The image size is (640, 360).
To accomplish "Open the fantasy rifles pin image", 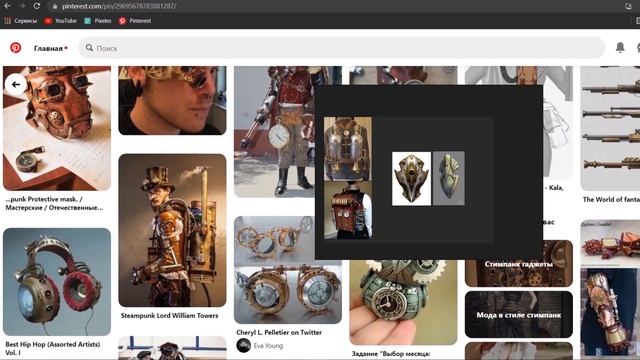I will [x=610, y=128].
